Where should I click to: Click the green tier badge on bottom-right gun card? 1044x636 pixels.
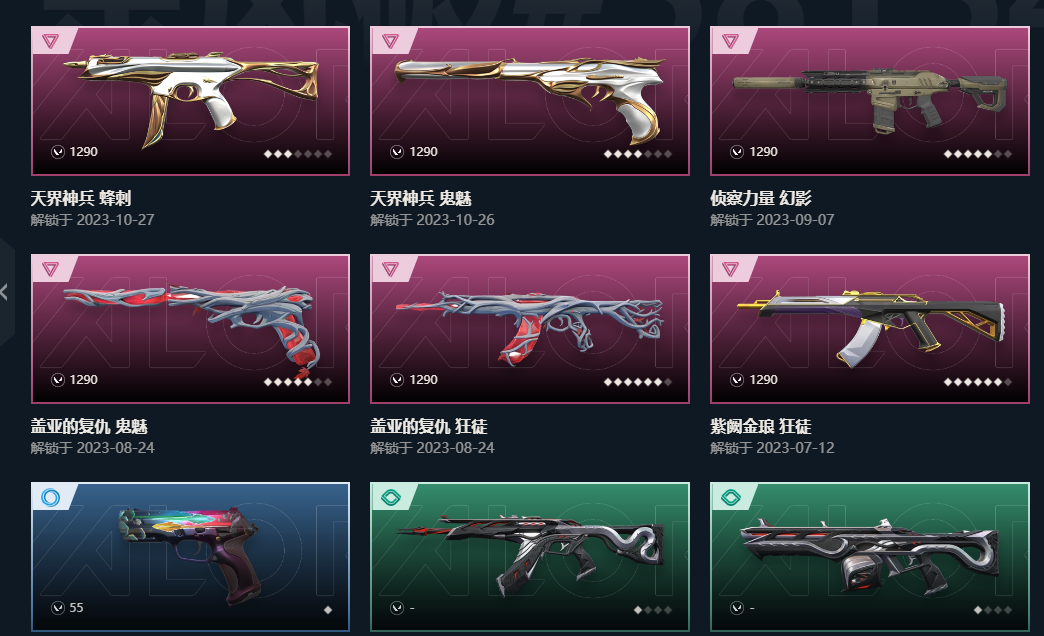[x=730, y=497]
